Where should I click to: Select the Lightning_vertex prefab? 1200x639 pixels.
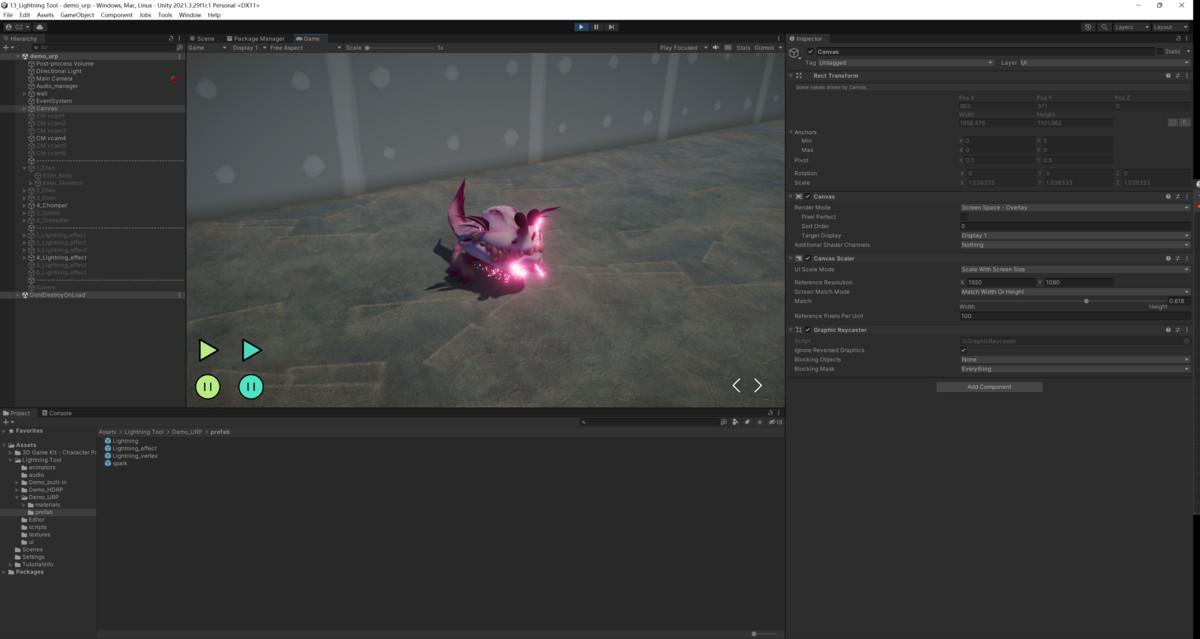(x=130, y=456)
